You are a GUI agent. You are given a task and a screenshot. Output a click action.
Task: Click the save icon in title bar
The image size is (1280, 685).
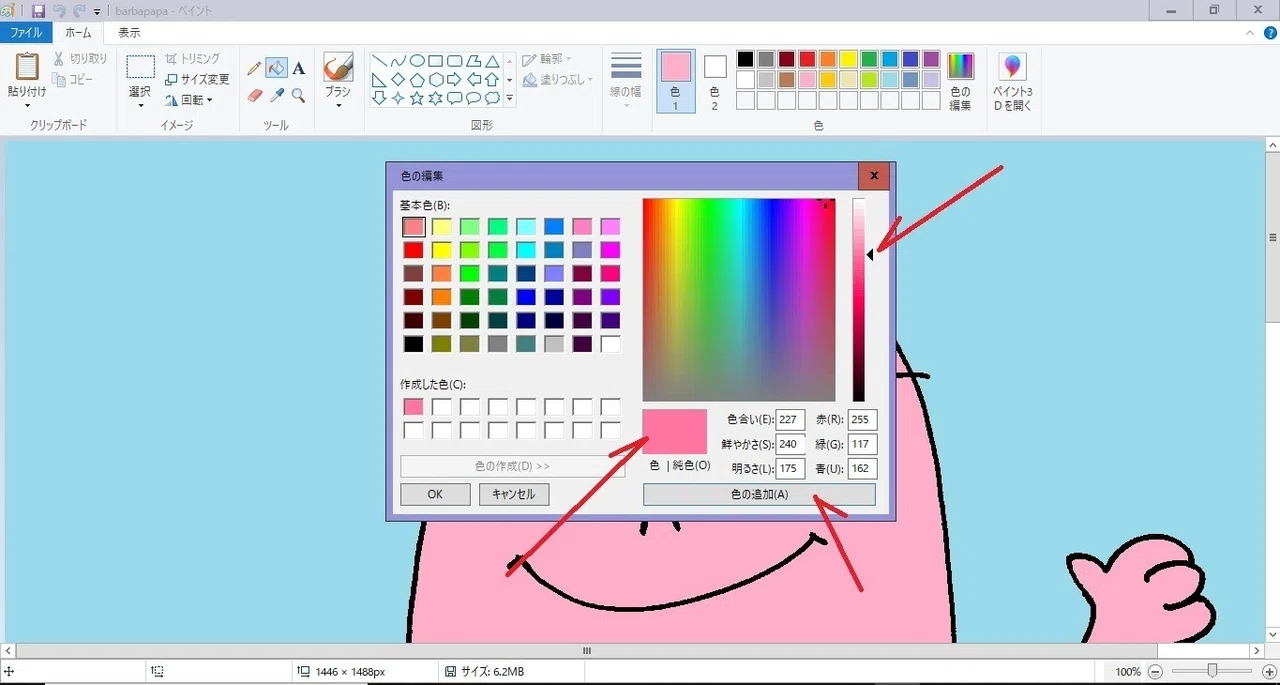(38, 11)
